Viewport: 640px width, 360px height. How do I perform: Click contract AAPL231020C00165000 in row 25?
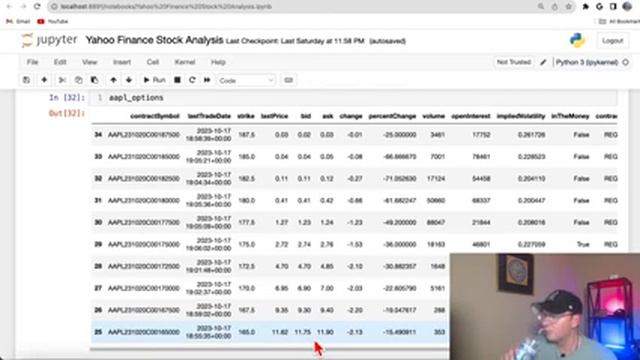pyautogui.click(x=144, y=332)
